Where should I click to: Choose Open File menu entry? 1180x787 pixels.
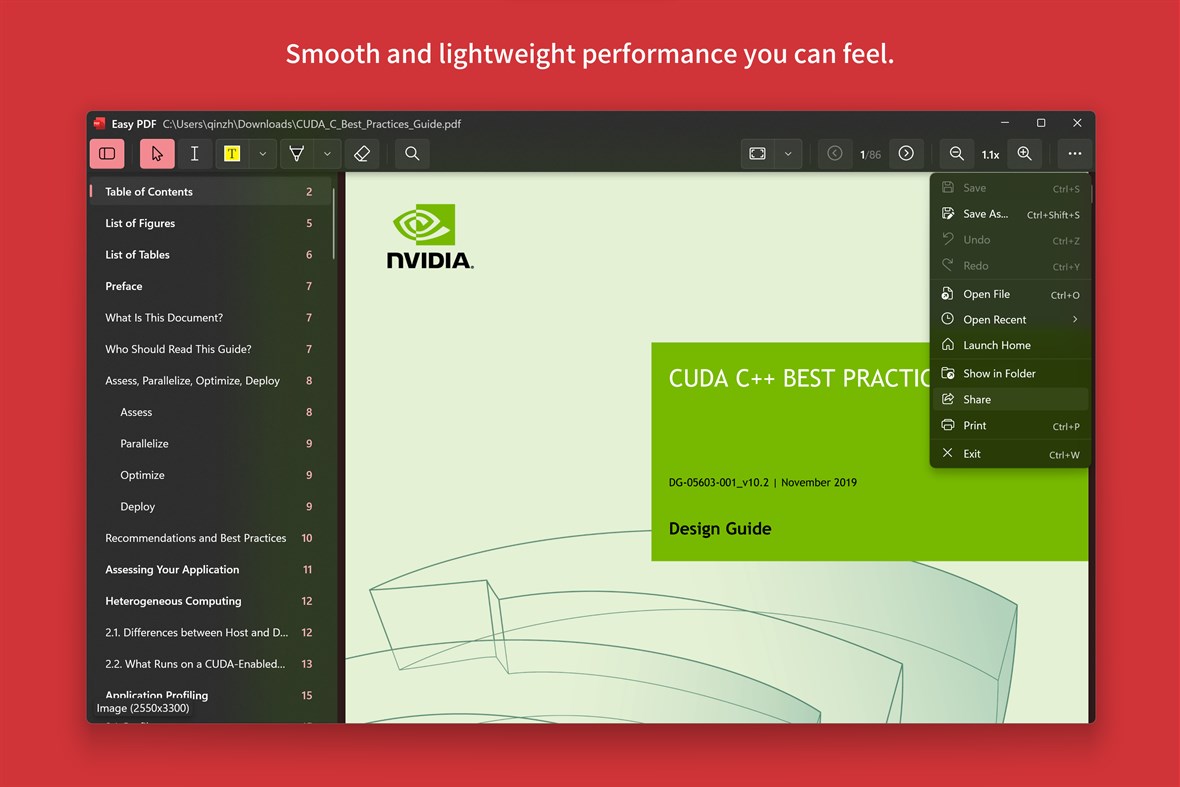(x=1010, y=294)
